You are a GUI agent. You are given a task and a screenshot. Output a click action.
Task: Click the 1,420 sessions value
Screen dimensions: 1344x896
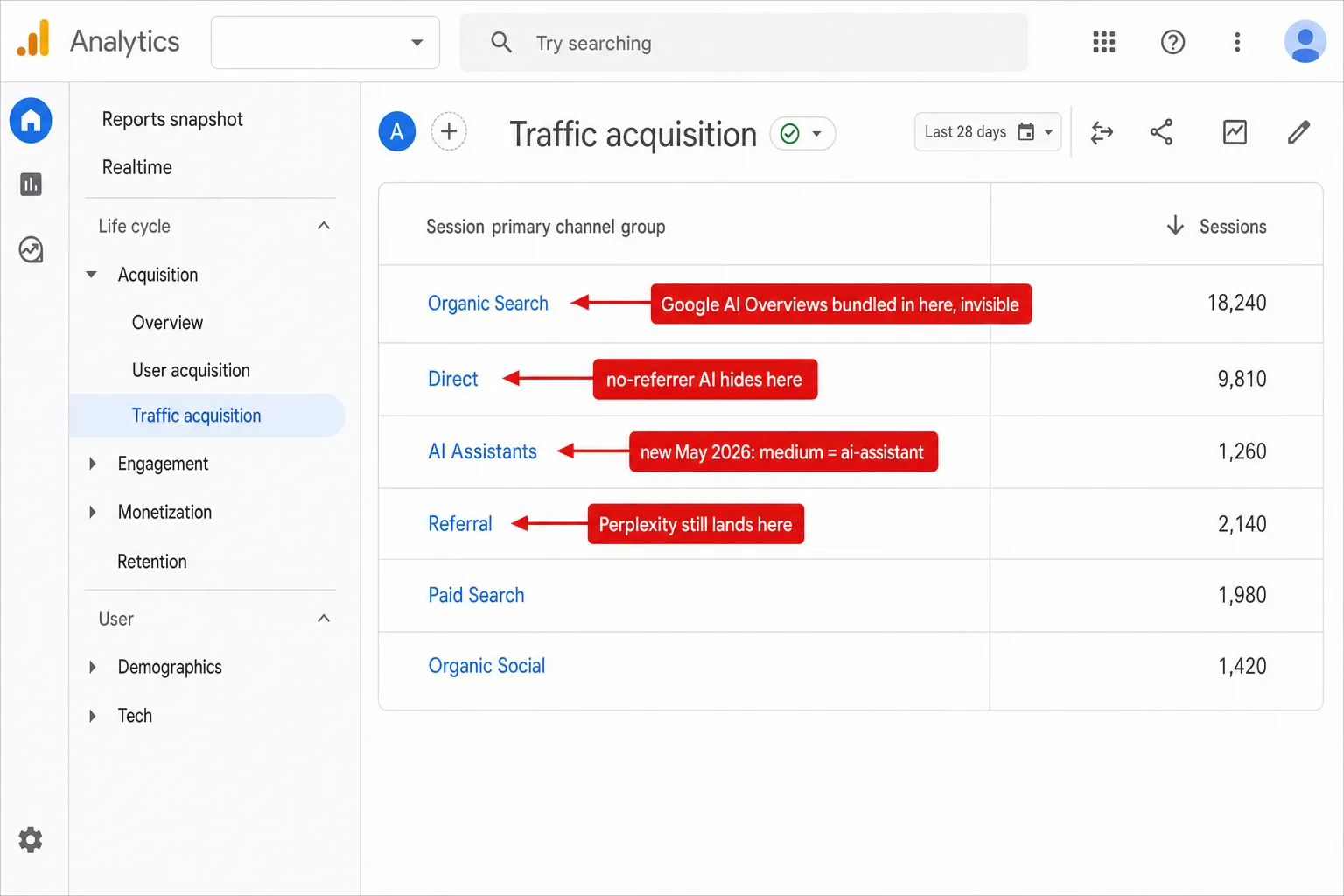click(x=1242, y=666)
